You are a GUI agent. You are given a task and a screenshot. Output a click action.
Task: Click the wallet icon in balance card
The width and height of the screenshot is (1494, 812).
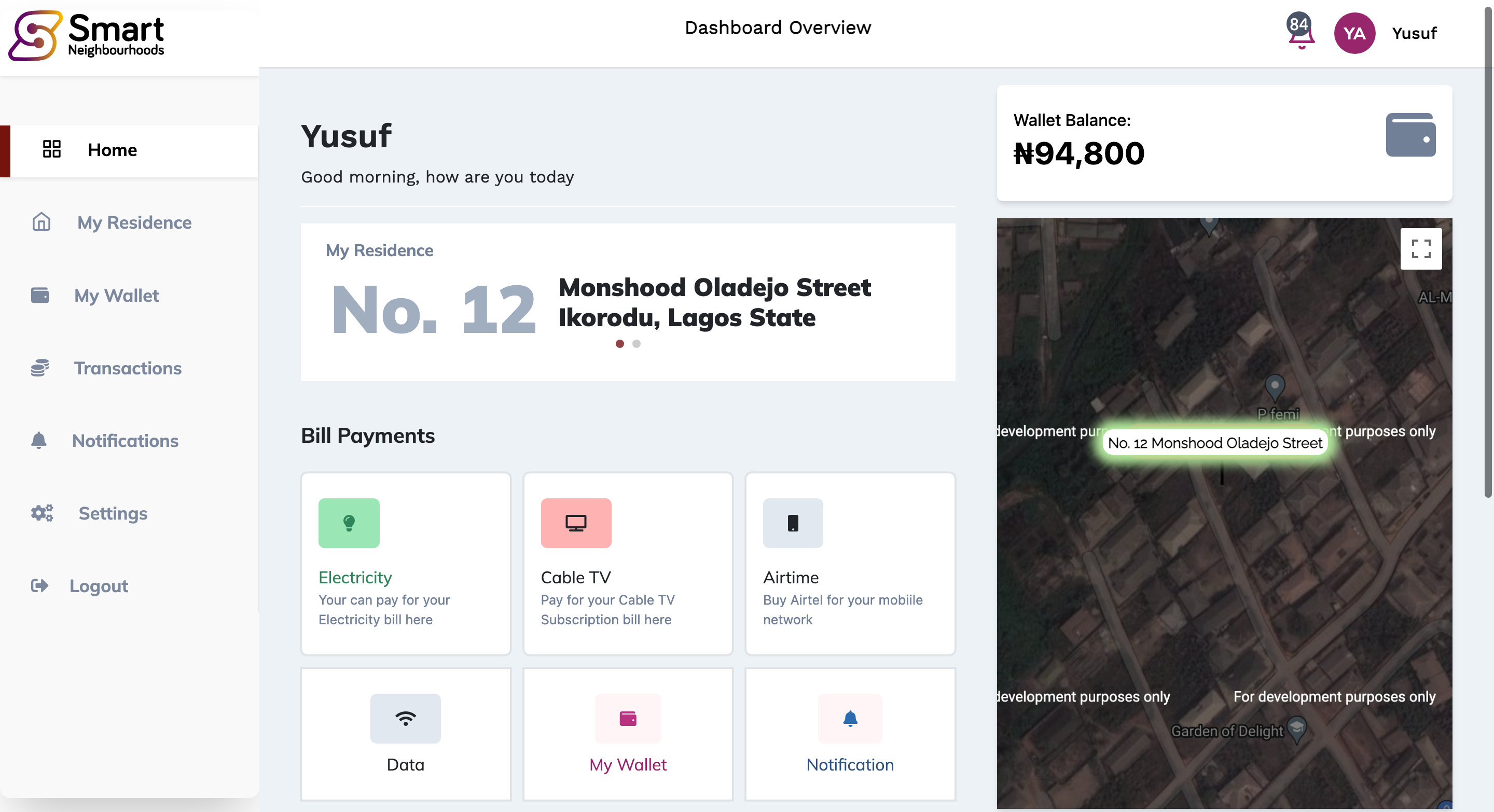(x=1410, y=135)
